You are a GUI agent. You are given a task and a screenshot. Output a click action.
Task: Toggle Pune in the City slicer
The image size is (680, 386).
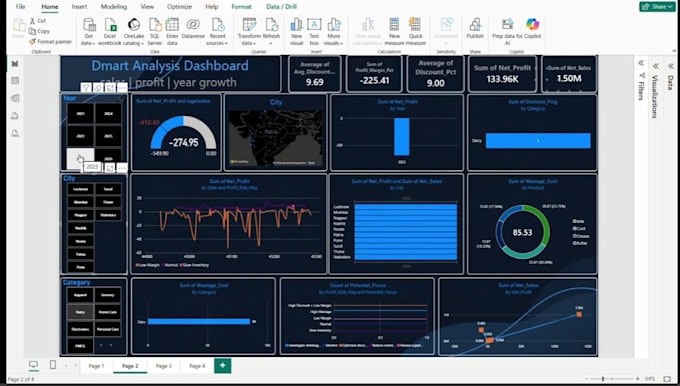pyautogui.click(x=81, y=267)
